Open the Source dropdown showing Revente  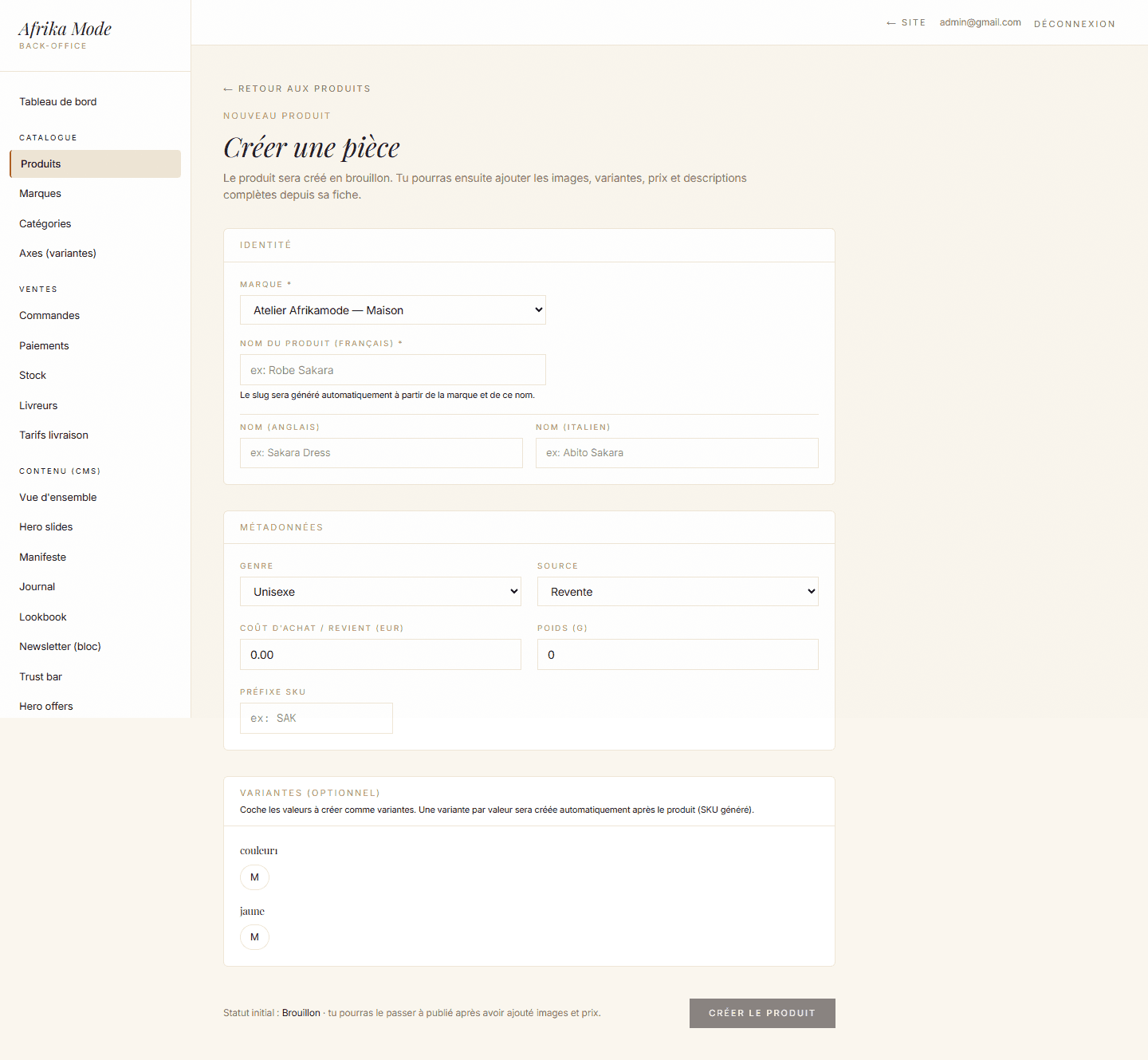coord(678,592)
